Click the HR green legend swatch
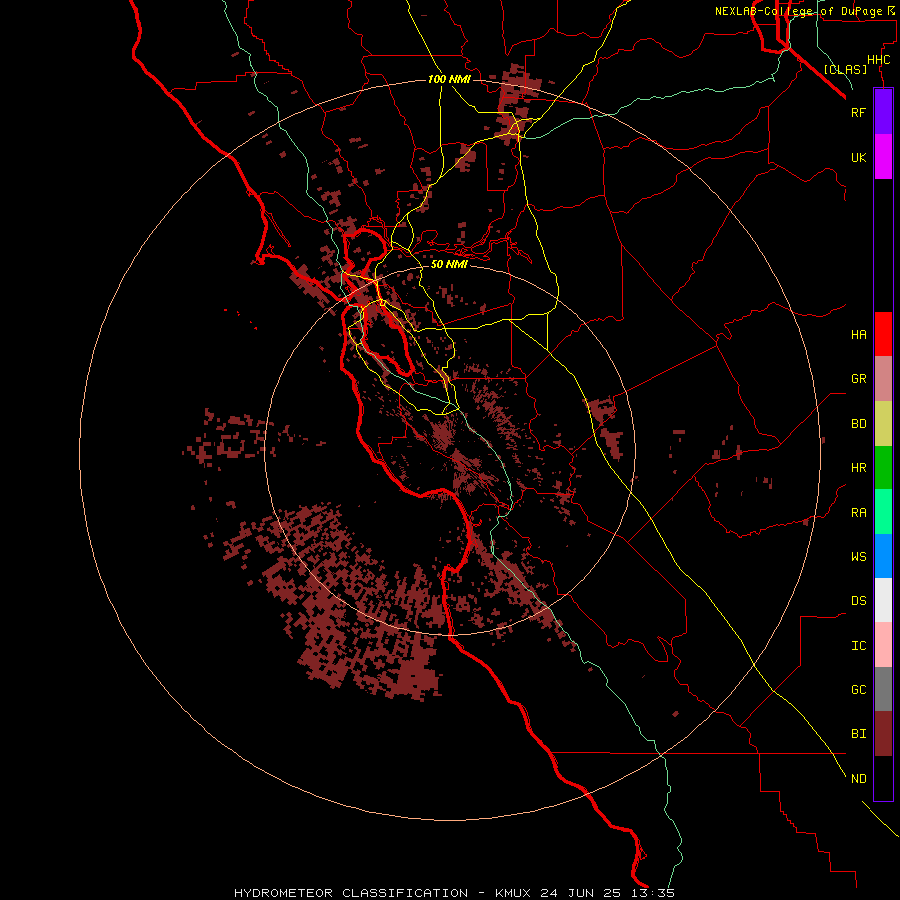 click(883, 467)
